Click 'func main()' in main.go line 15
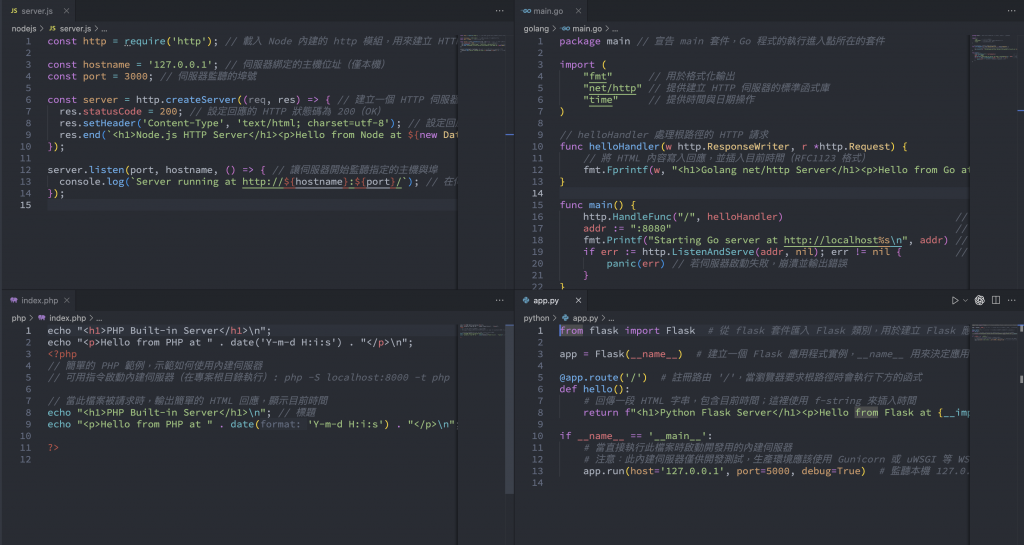 [594, 205]
